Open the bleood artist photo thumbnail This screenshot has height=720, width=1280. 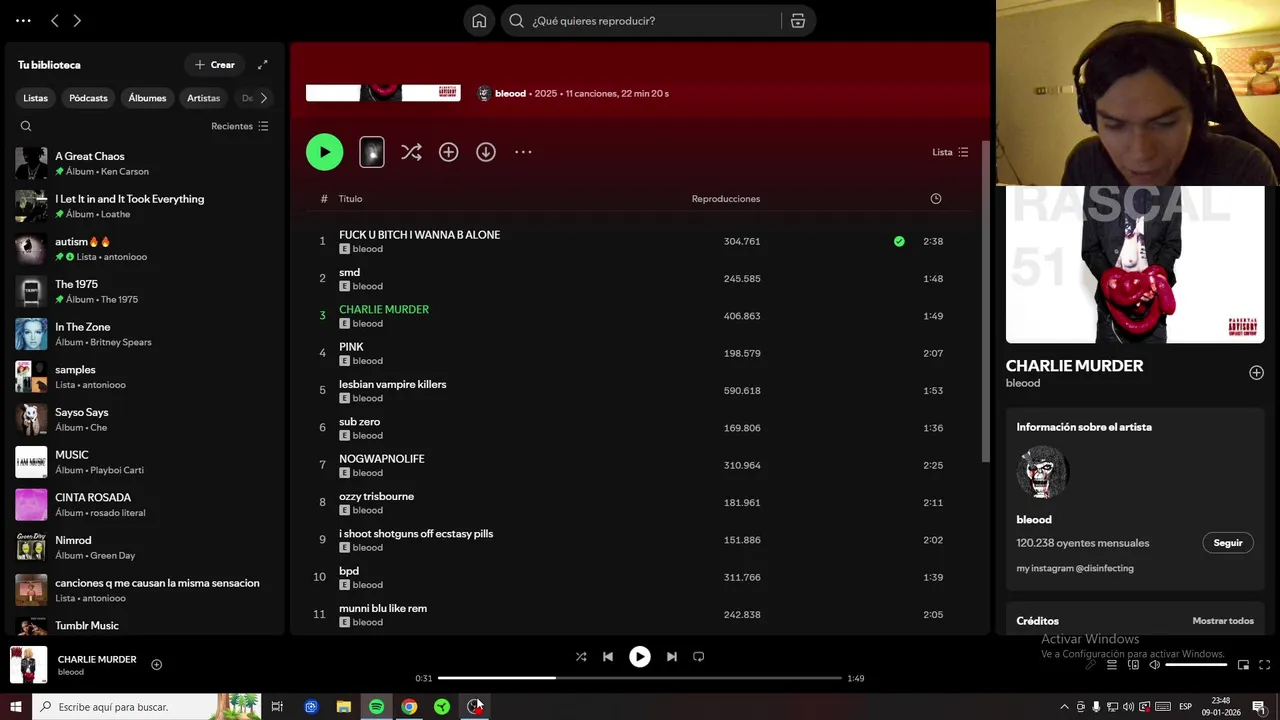(1043, 472)
